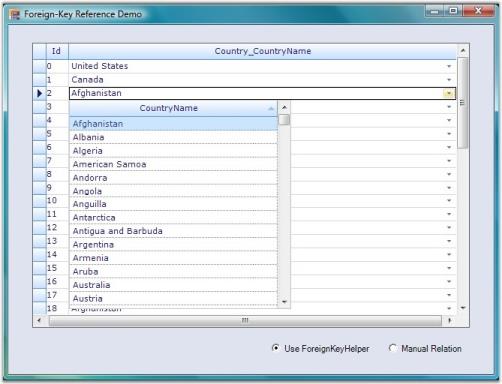Select the Manual Relation radio button
The height and width of the screenshot is (384, 502).
tap(393, 348)
